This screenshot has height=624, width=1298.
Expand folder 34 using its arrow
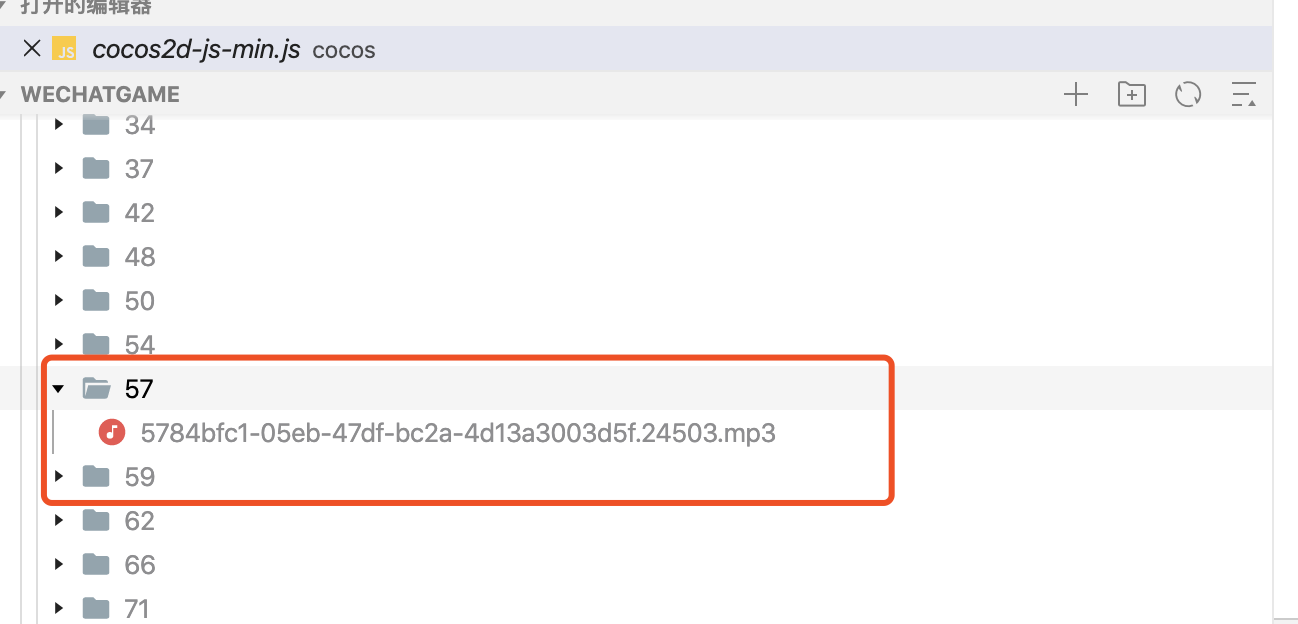59,125
